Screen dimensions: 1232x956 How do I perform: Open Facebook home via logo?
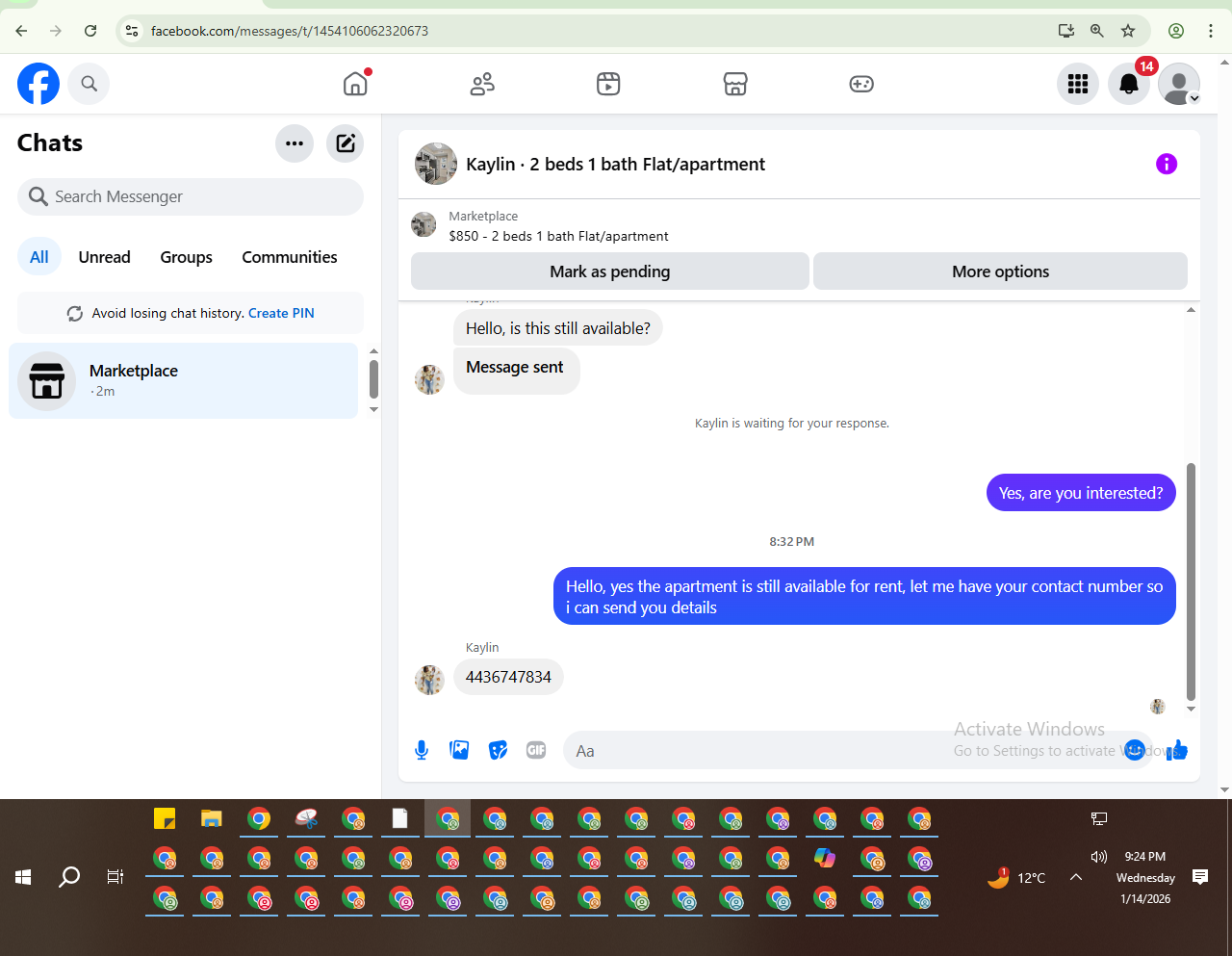point(38,84)
